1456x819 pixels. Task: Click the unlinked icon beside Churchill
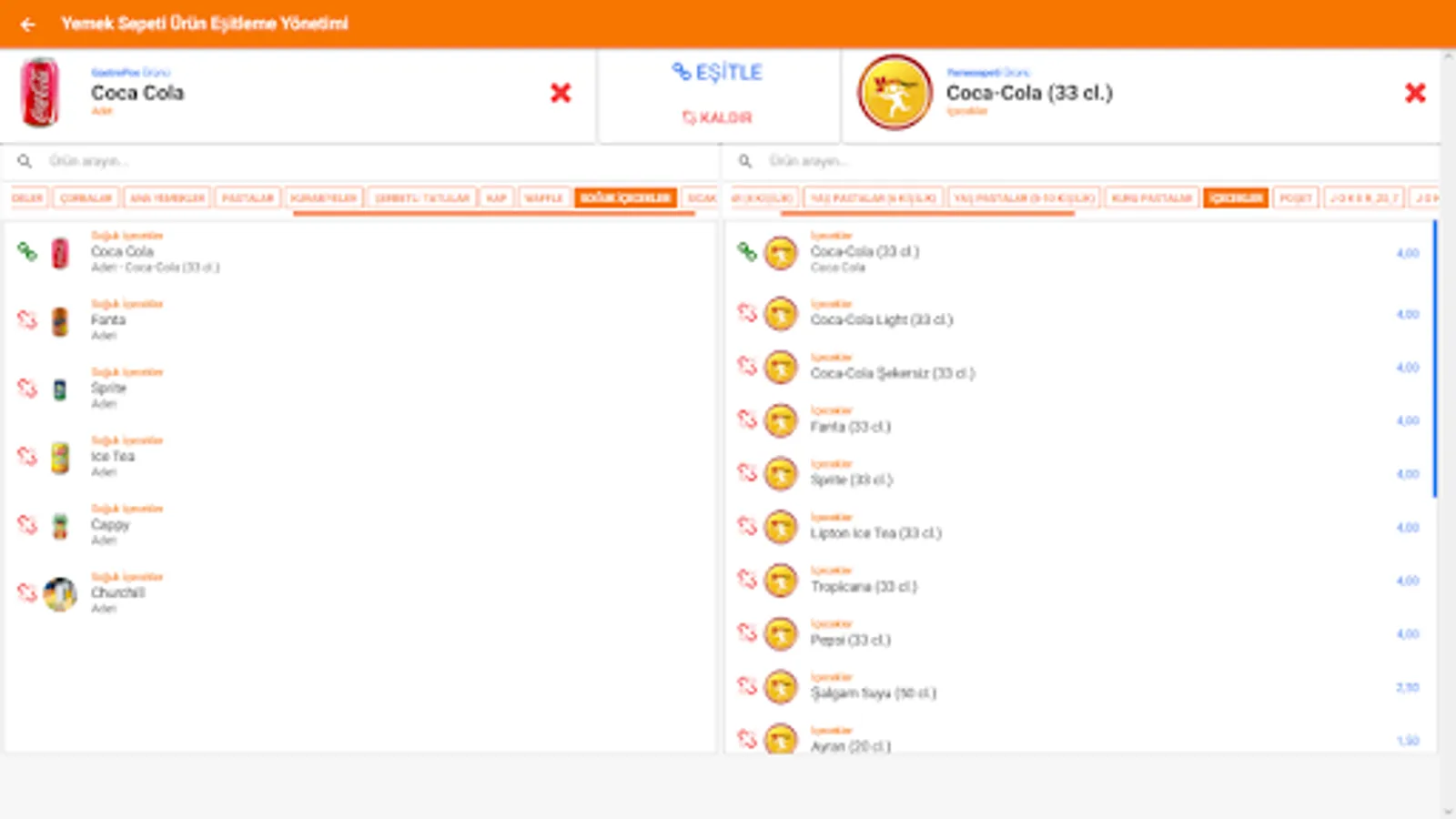click(x=27, y=593)
